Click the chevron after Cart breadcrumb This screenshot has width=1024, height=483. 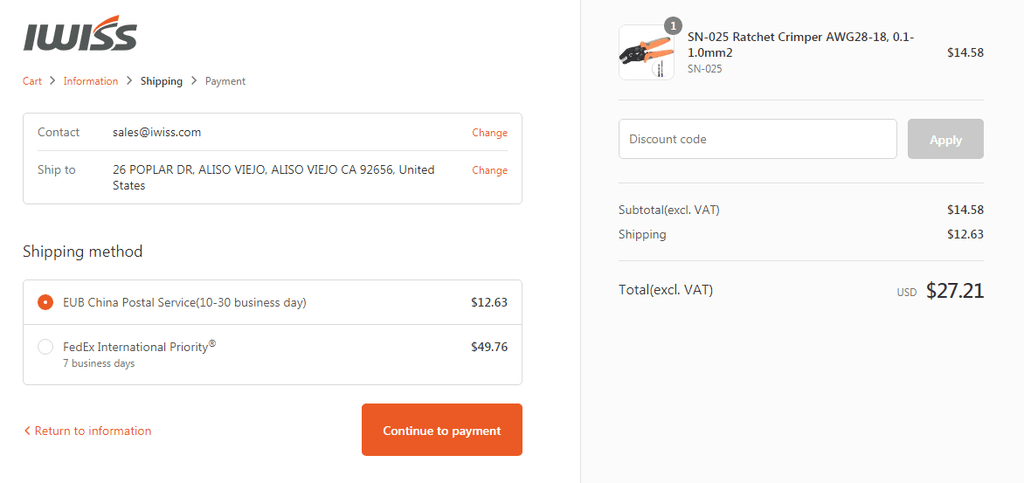coord(52,81)
